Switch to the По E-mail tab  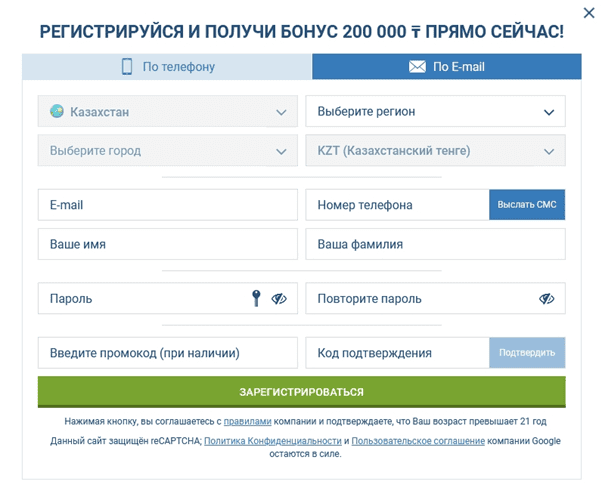coord(447,67)
